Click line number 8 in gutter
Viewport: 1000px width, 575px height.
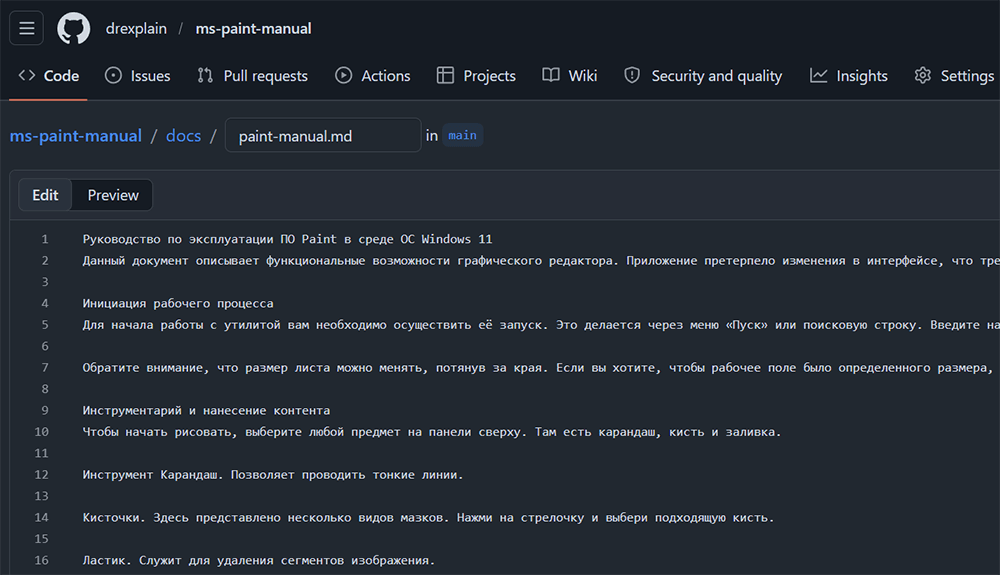(45, 389)
